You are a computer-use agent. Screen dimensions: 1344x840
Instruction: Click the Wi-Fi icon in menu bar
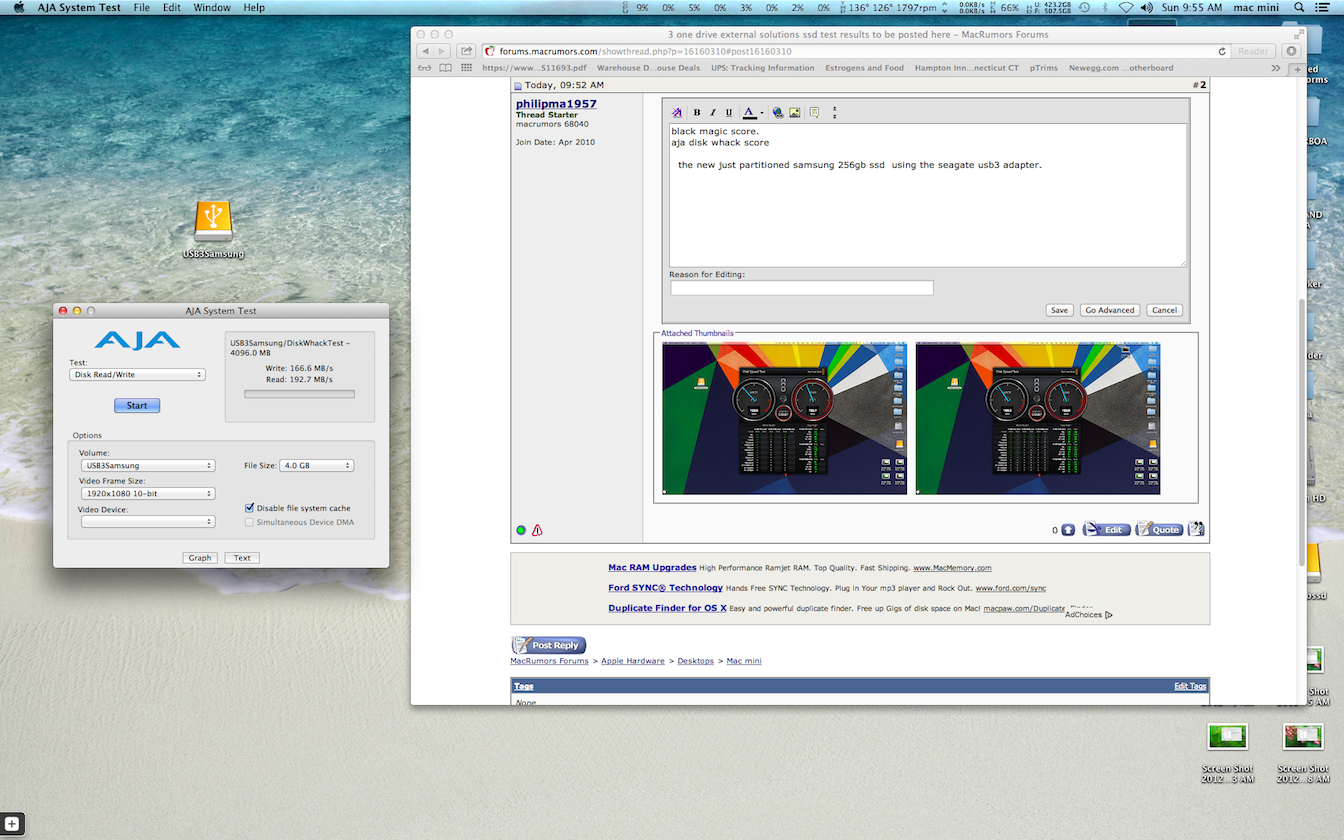click(x=1127, y=7)
